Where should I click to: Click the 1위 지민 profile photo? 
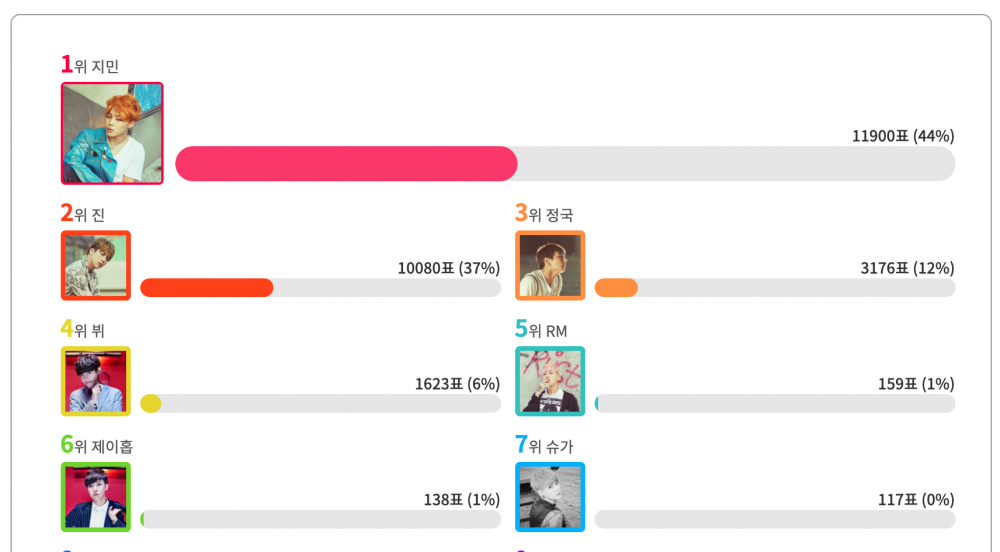(112, 133)
